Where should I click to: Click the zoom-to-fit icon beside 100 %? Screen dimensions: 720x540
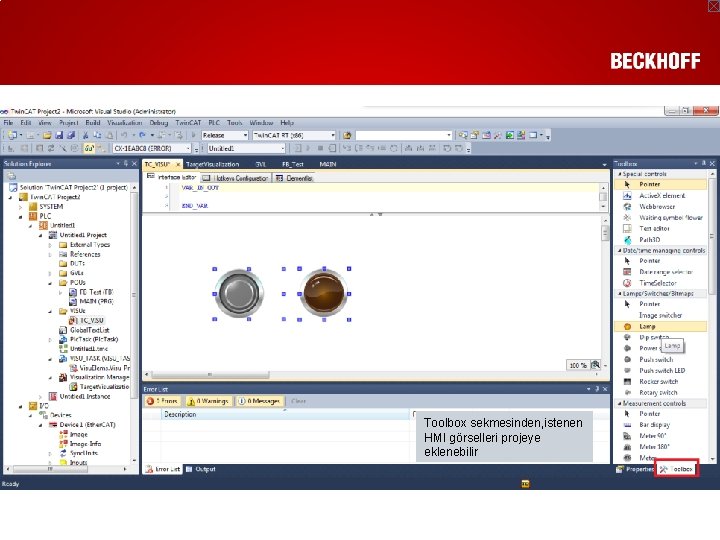[x=596, y=365]
